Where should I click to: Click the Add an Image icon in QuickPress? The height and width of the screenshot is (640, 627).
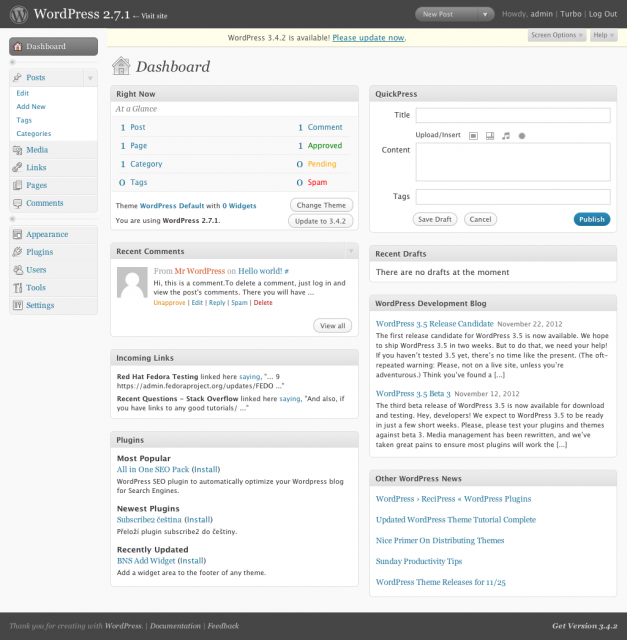(473, 135)
